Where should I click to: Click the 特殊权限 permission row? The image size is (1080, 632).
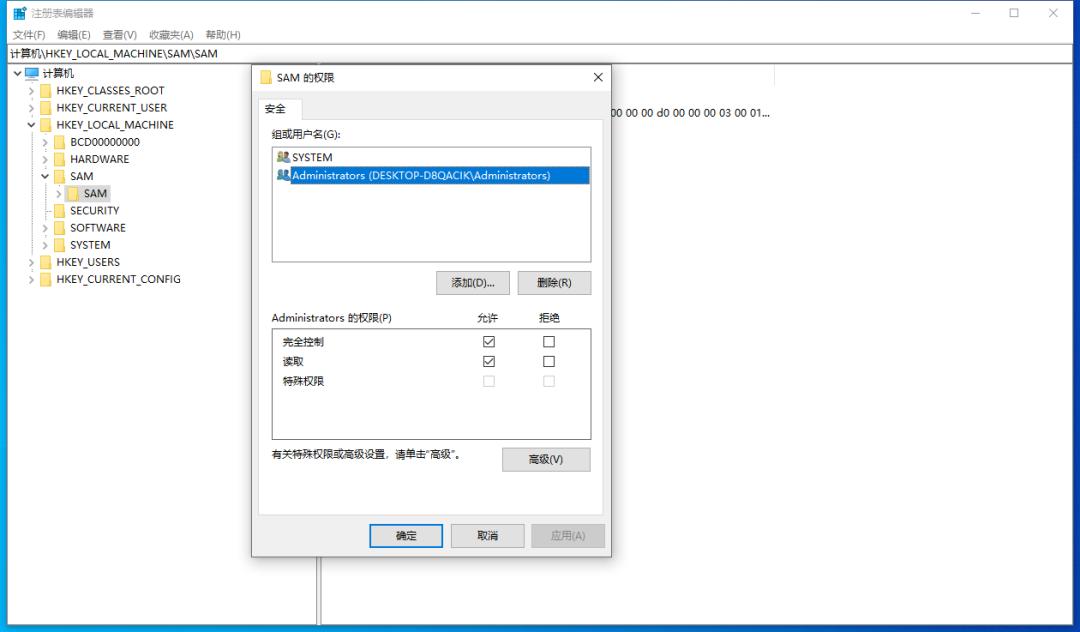click(x=431, y=381)
